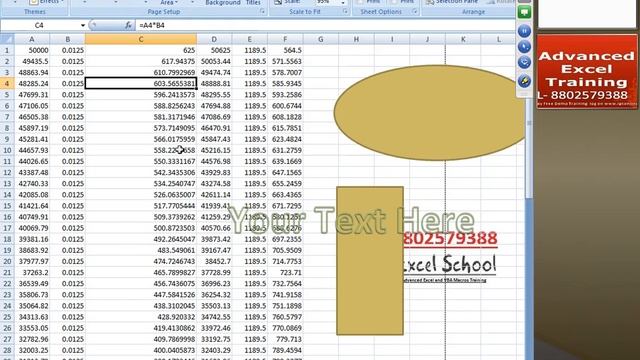Pause recording with the blue pause button
The image size is (640, 360).
coord(524,31)
